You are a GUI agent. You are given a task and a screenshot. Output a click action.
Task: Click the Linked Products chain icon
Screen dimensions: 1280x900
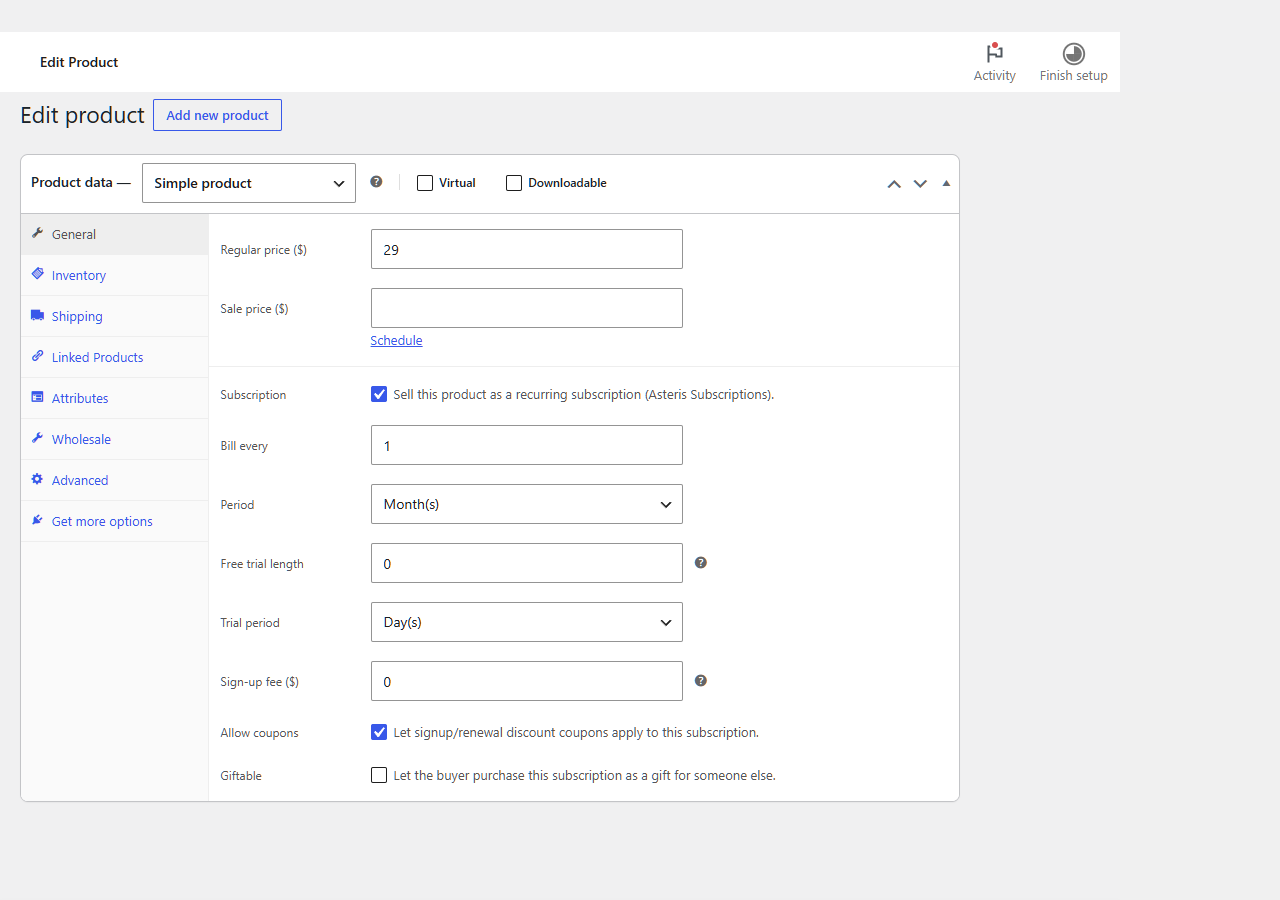[38, 356]
